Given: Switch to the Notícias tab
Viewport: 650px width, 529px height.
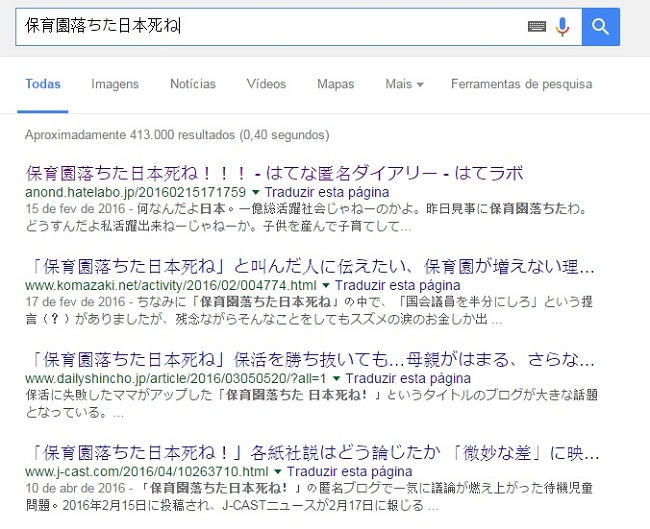Looking at the screenshot, I should coord(193,84).
